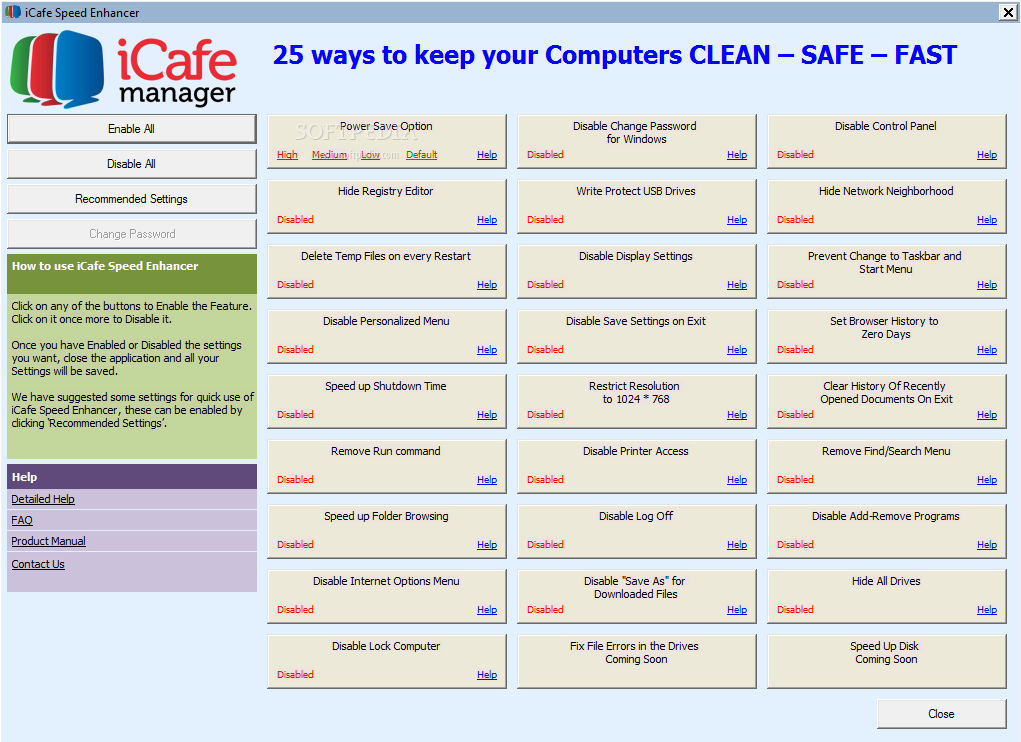1021x742 pixels.
Task: Set Power Save Option to Default
Action: pos(422,155)
